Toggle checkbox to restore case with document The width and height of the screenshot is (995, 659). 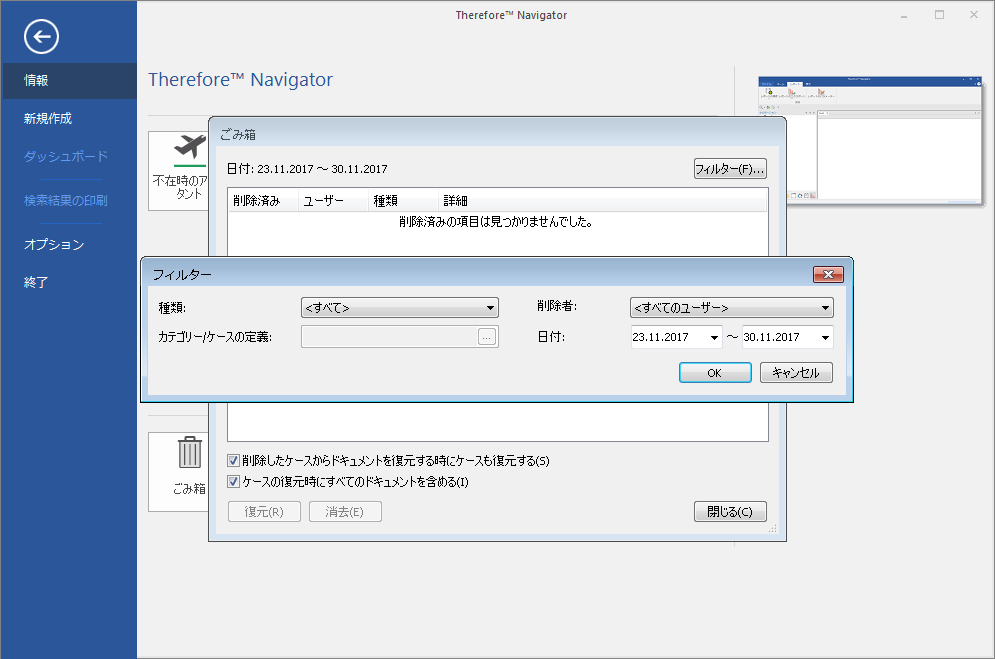(234, 460)
